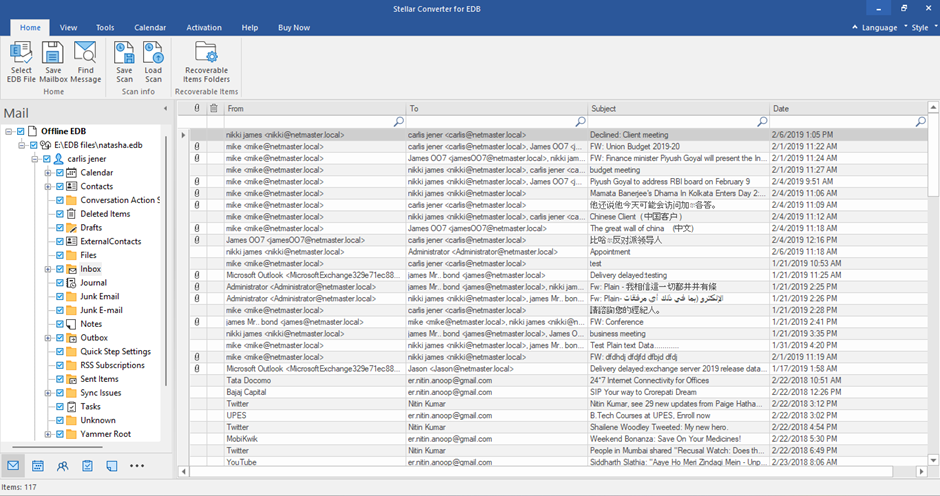940x496 pixels.
Task: Click Notes folder icon in tree
Action: click(71, 324)
